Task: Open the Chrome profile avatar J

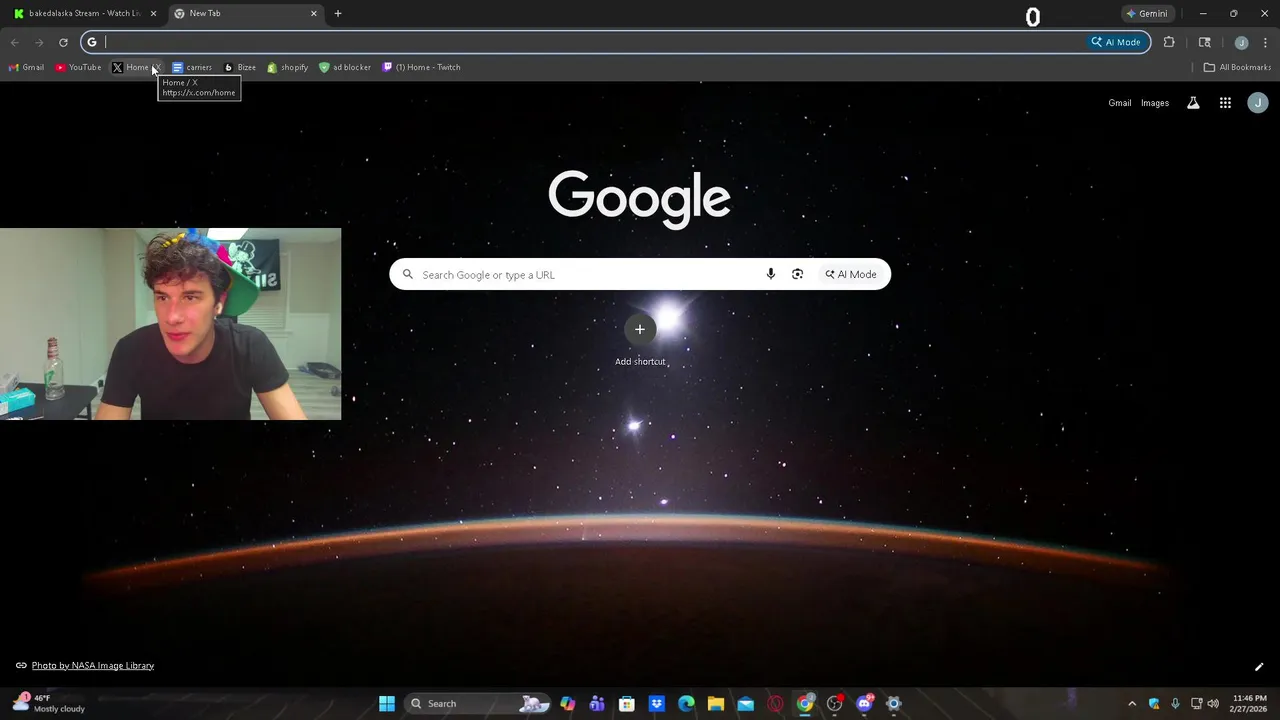Action: coord(1241,42)
